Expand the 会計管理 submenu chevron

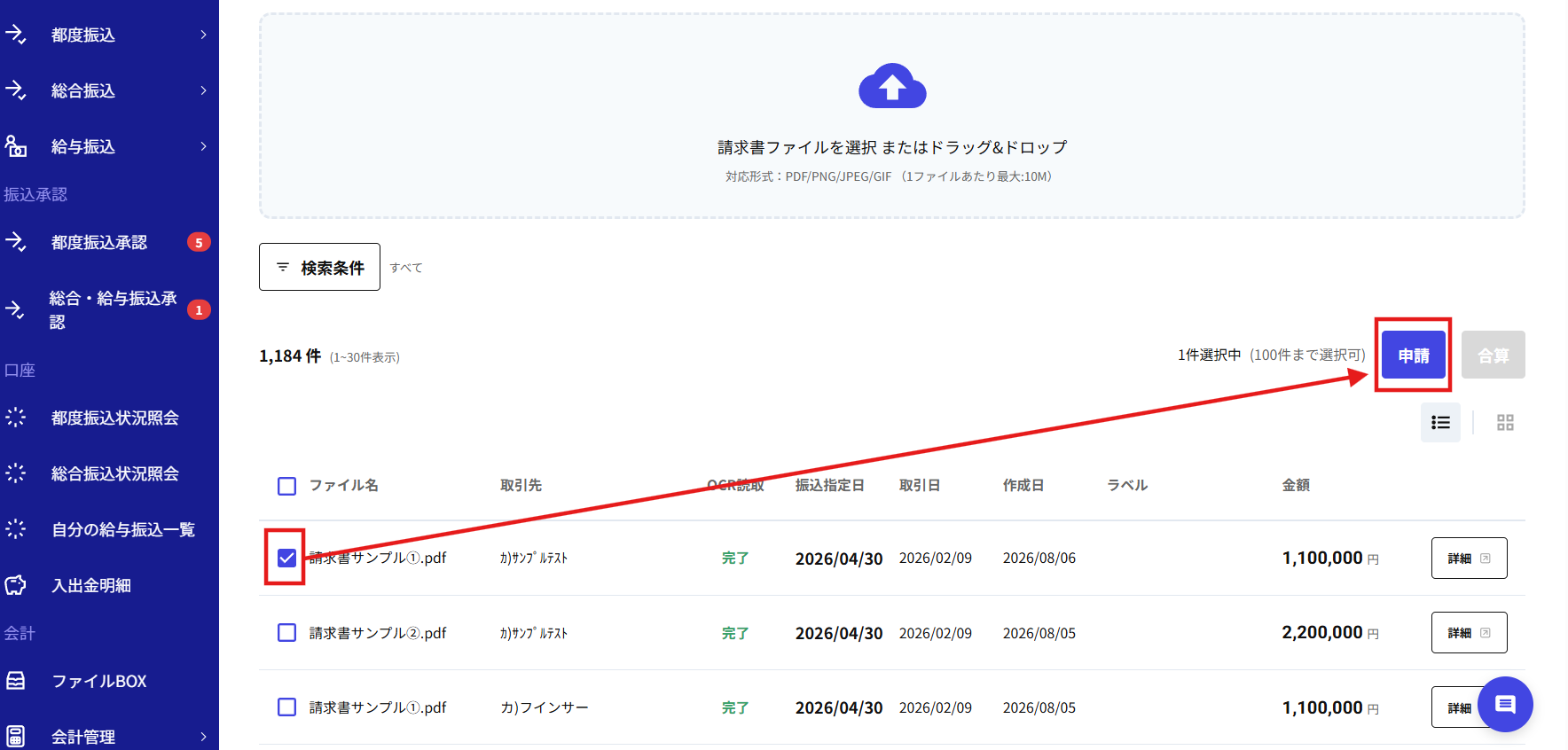203,737
